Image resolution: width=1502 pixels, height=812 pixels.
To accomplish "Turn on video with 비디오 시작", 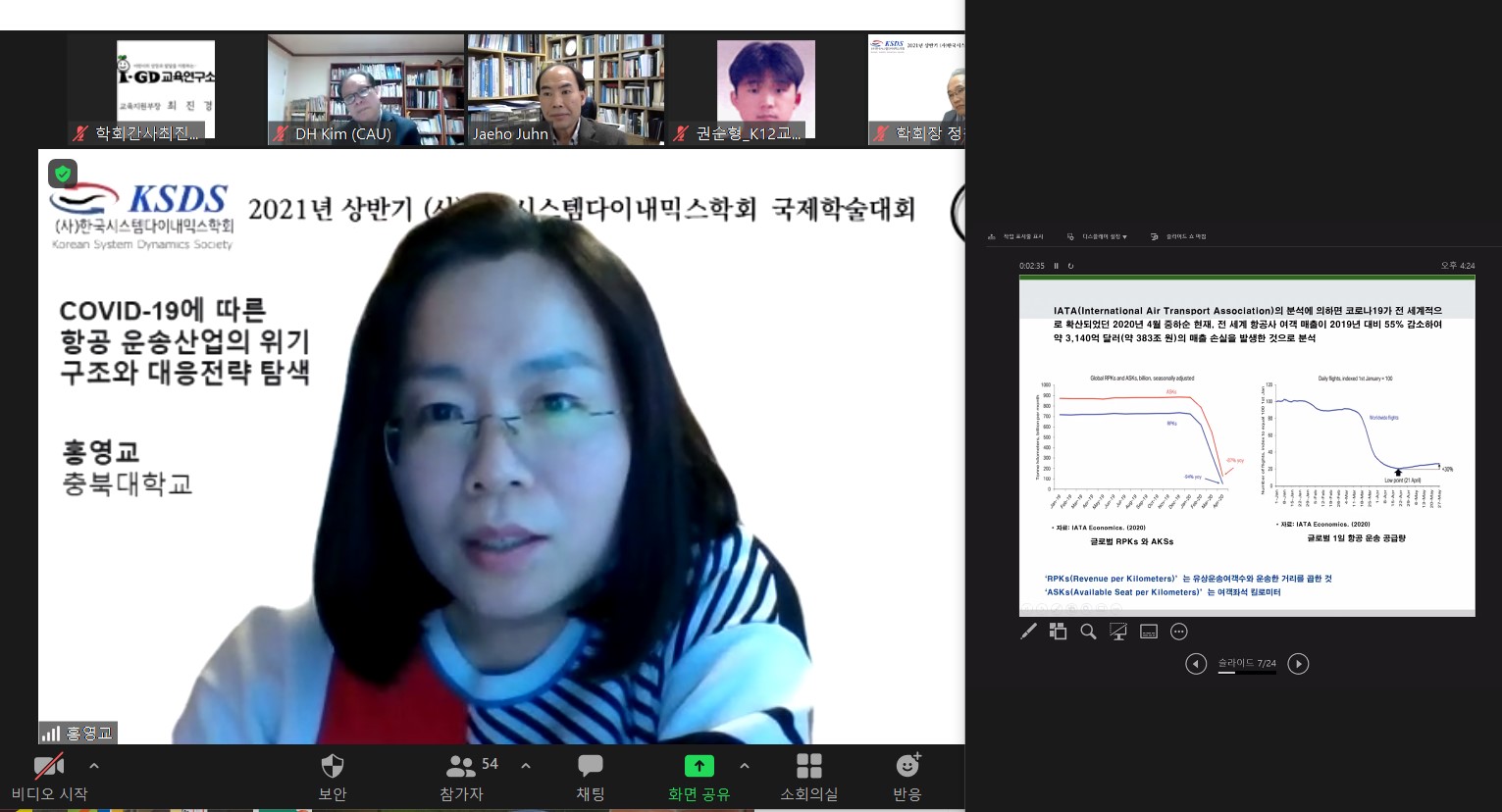I will click(x=49, y=767).
